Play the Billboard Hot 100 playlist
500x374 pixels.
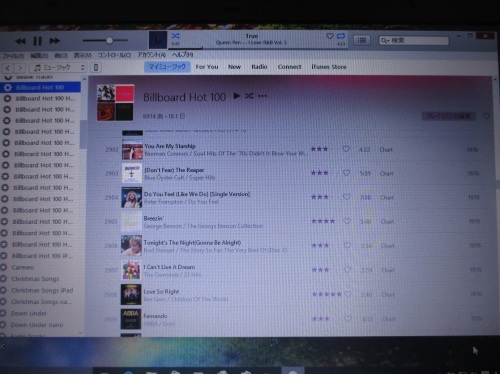[x=237, y=96]
